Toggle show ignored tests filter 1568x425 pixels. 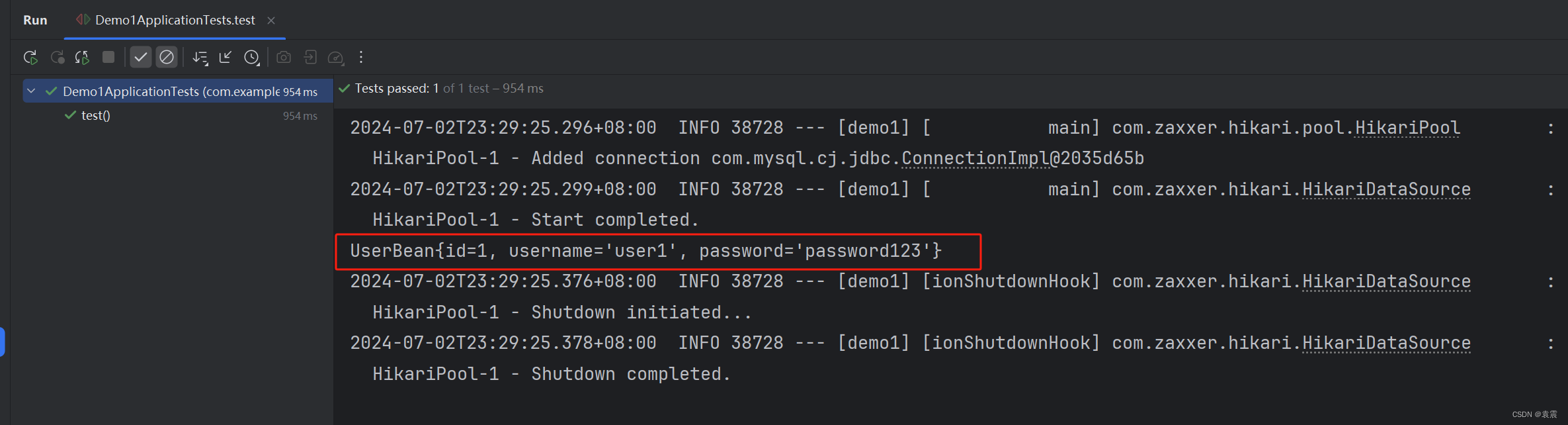click(166, 58)
